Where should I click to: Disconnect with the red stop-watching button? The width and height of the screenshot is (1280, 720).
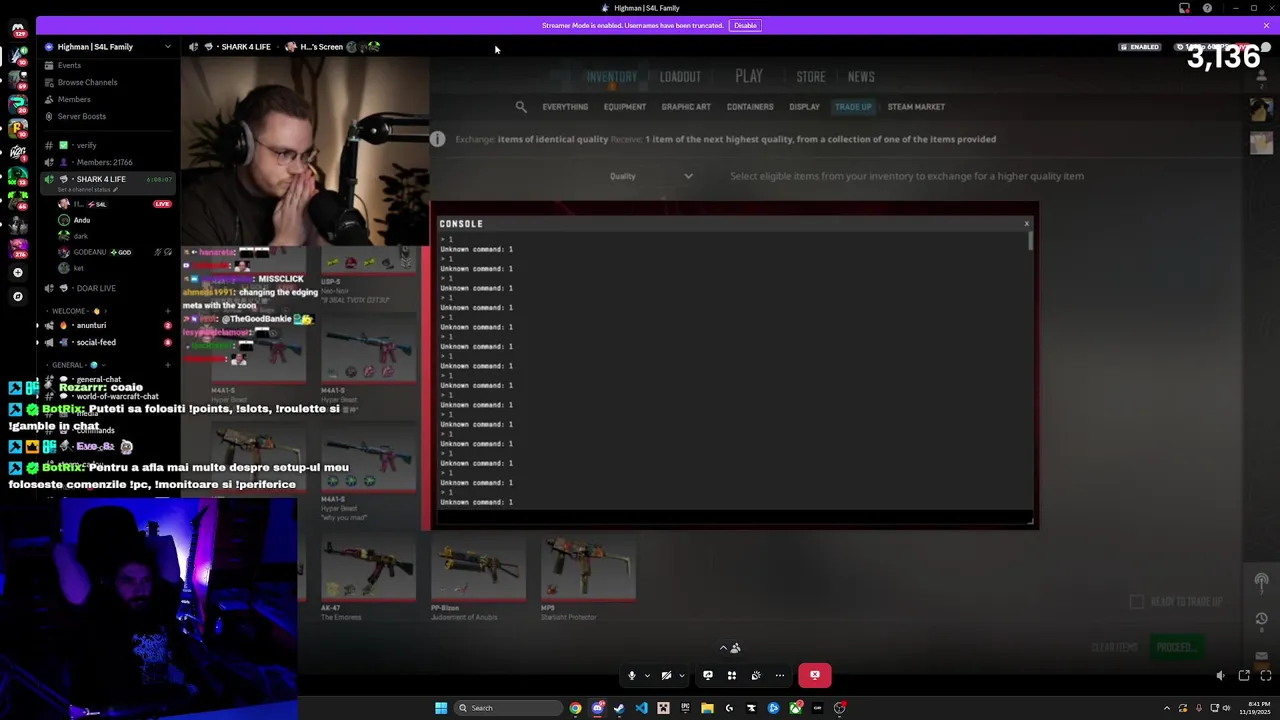(815, 675)
